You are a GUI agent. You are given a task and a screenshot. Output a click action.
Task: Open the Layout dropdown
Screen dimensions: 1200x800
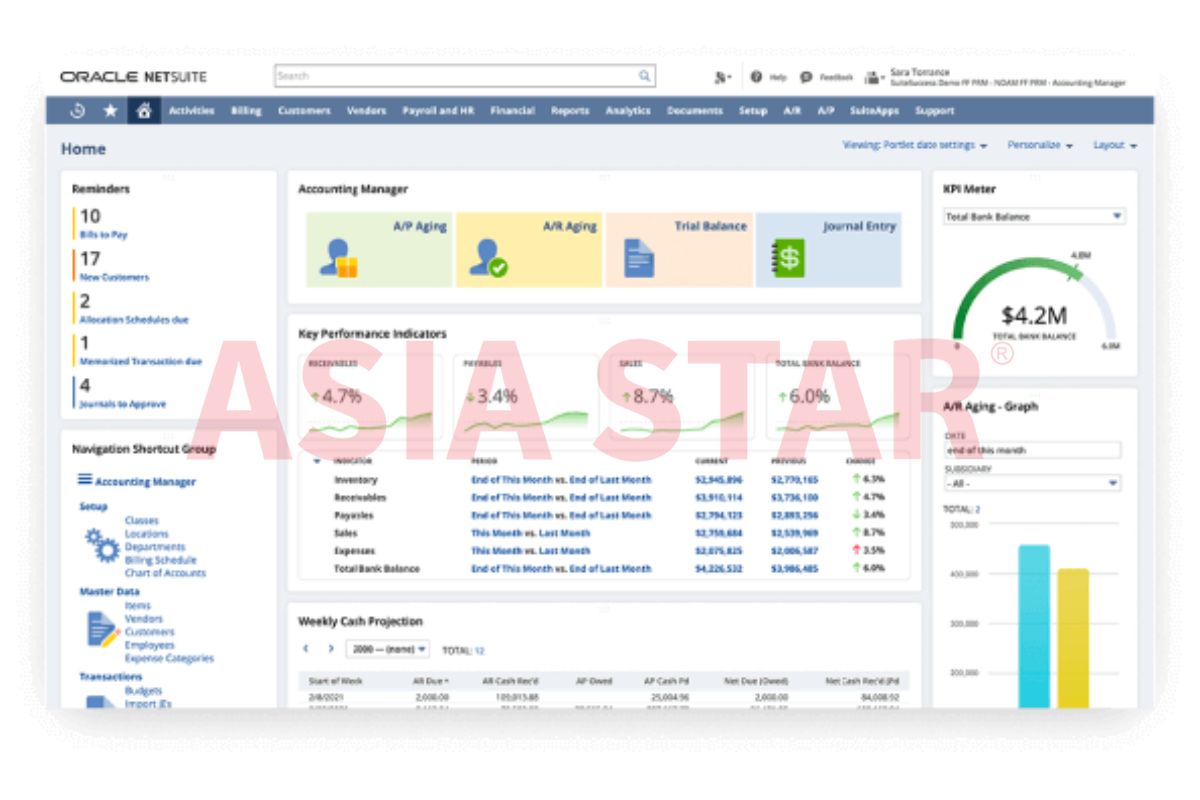pyautogui.click(x=1115, y=145)
